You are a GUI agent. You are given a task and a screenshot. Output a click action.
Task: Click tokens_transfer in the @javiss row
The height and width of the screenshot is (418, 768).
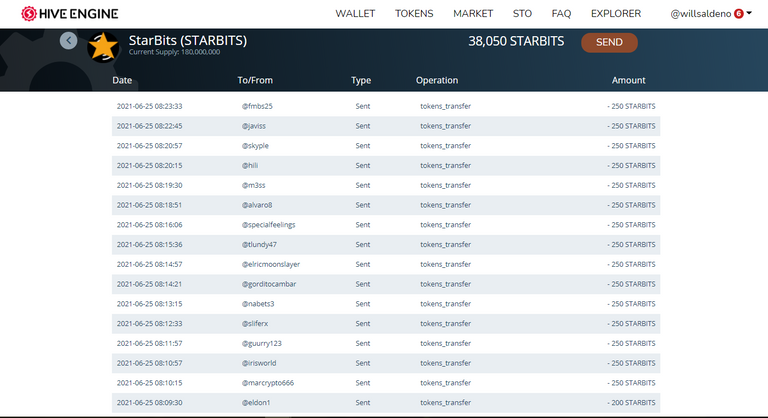(445, 126)
